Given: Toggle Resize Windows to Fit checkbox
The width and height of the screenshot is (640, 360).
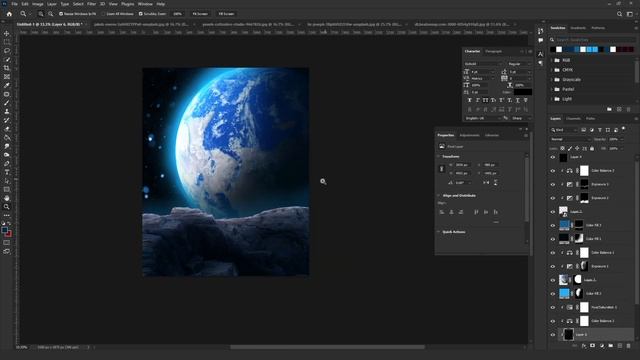Looking at the screenshot, I should 61,14.
